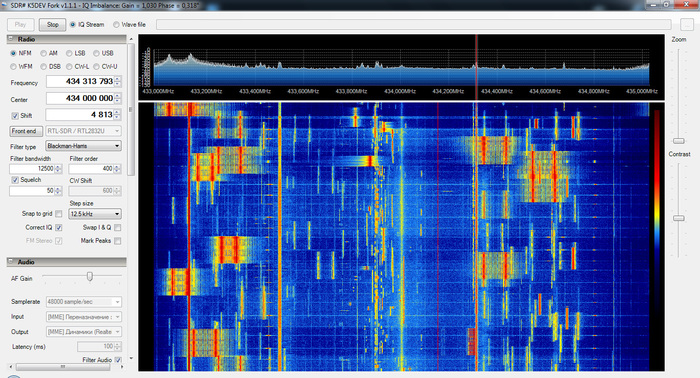Adjust the AF Gain slider handle
This screenshot has height=378, width=700.
(90, 277)
